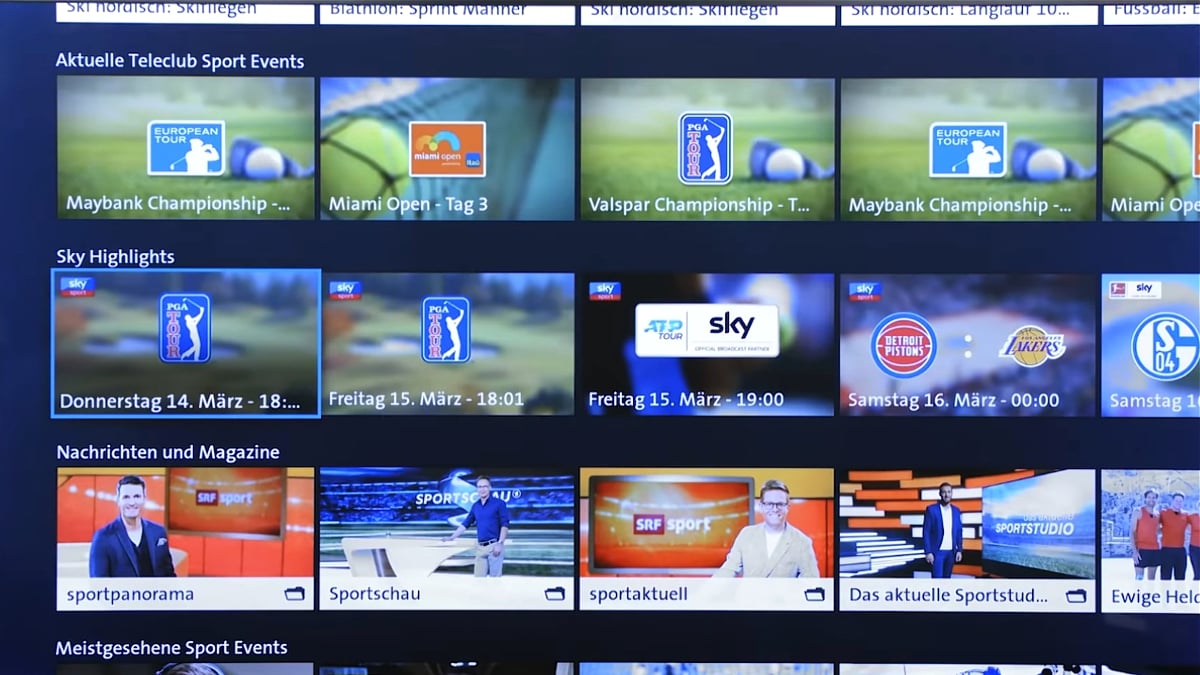
Task: Click the folder icon on Das aktuelle Sportstud... card
Action: [1076, 596]
